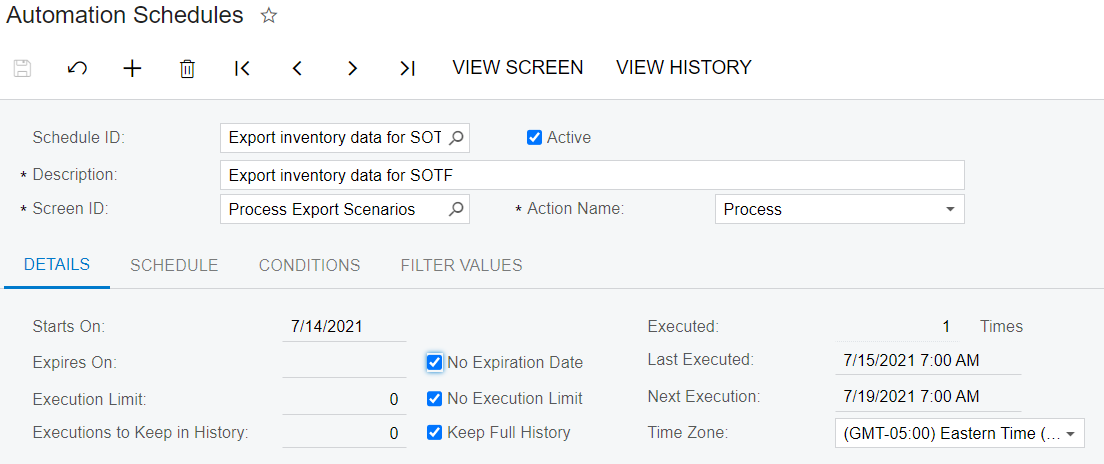Add this page to favorites with the star
This screenshot has height=464, width=1104.
tap(268, 16)
